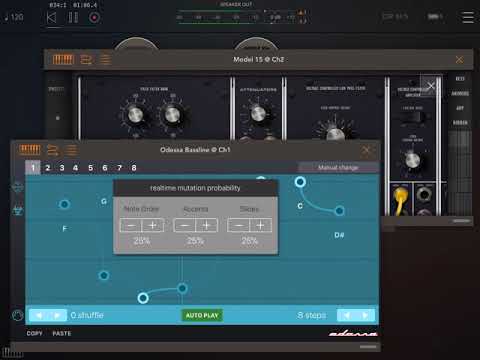Viewport: 480px width, 360px height.
Task: Select pattern tab 3 in Odessa
Action: pyautogui.click(x=62, y=168)
